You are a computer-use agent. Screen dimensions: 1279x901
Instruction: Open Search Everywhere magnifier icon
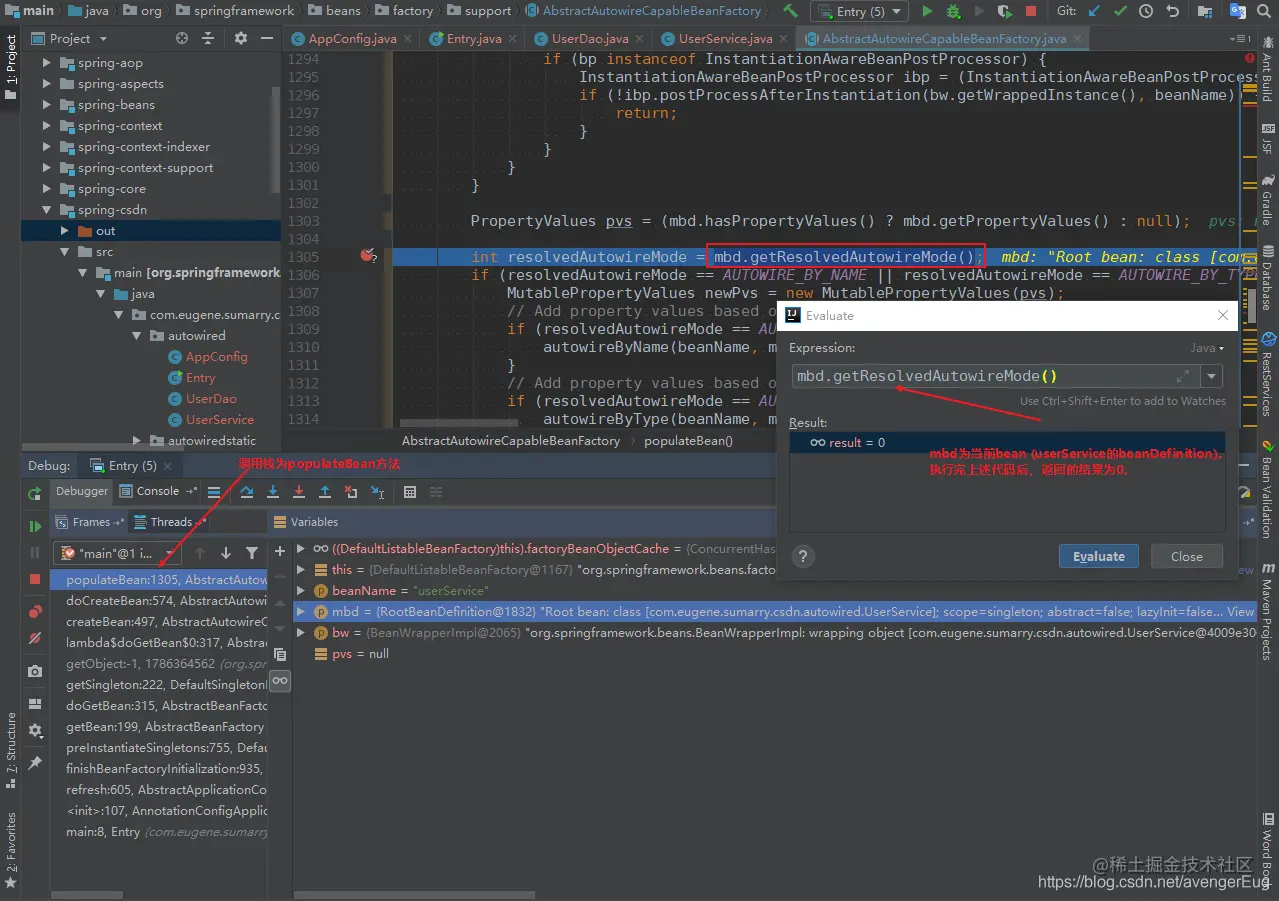pyautogui.click(x=1265, y=11)
